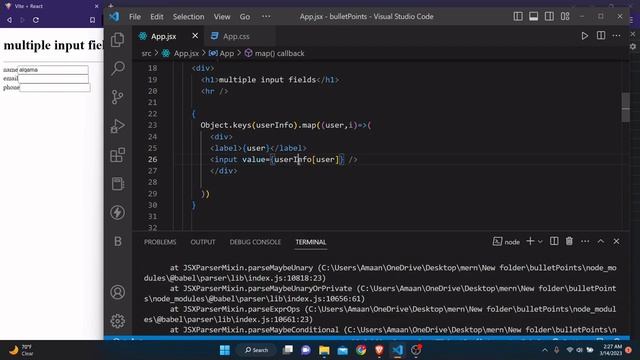Open the File menu
The width and height of the screenshot is (640, 360).
coord(135,17)
